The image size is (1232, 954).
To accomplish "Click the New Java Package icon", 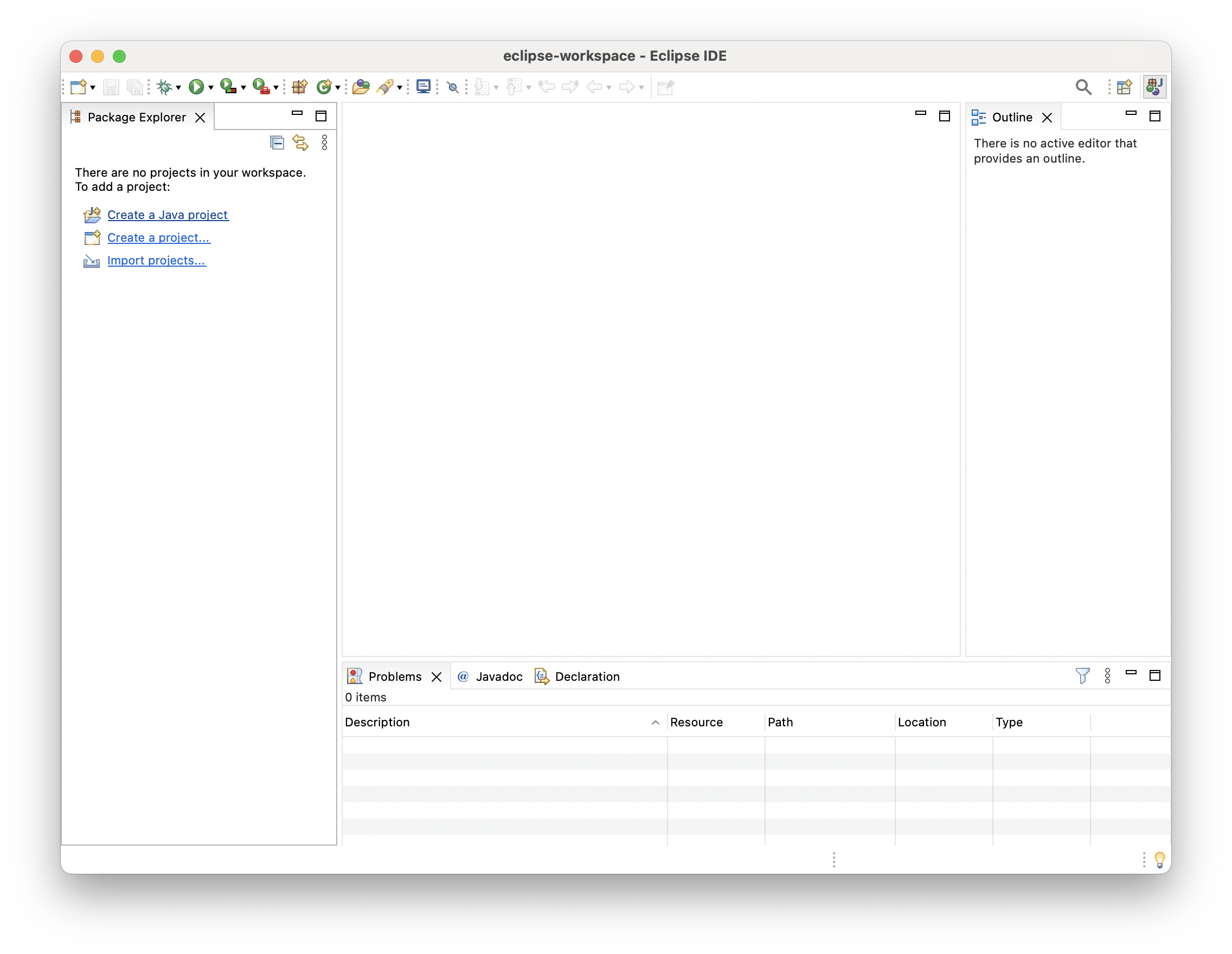I will 299,87.
